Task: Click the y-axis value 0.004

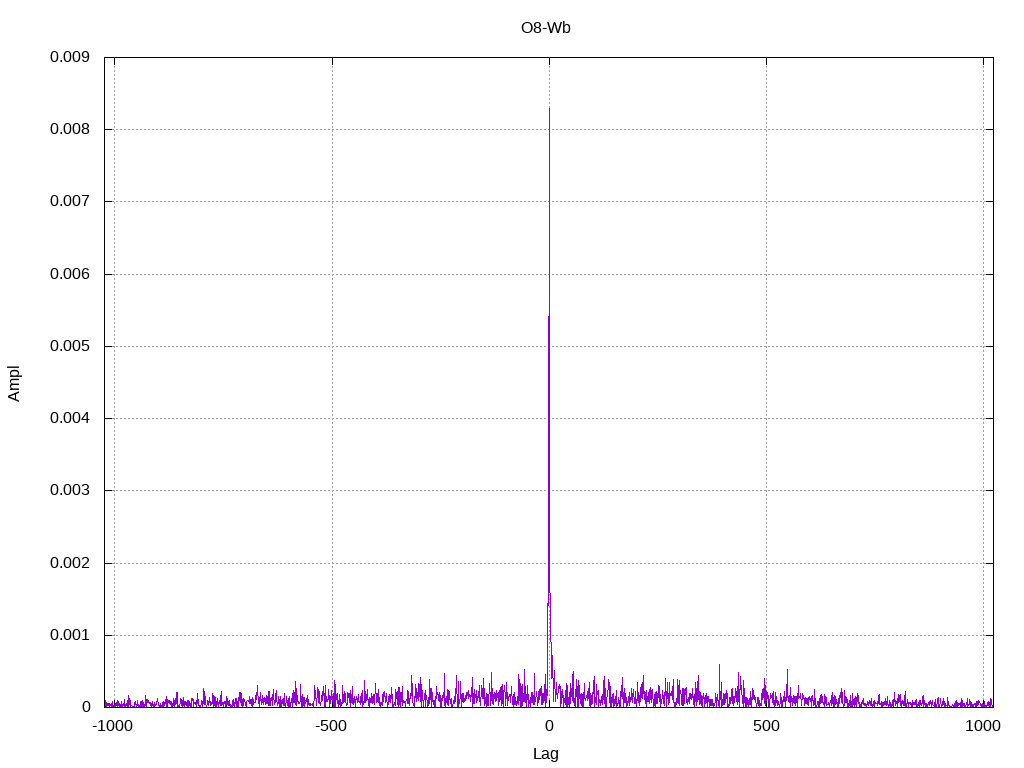Action: (x=70, y=417)
